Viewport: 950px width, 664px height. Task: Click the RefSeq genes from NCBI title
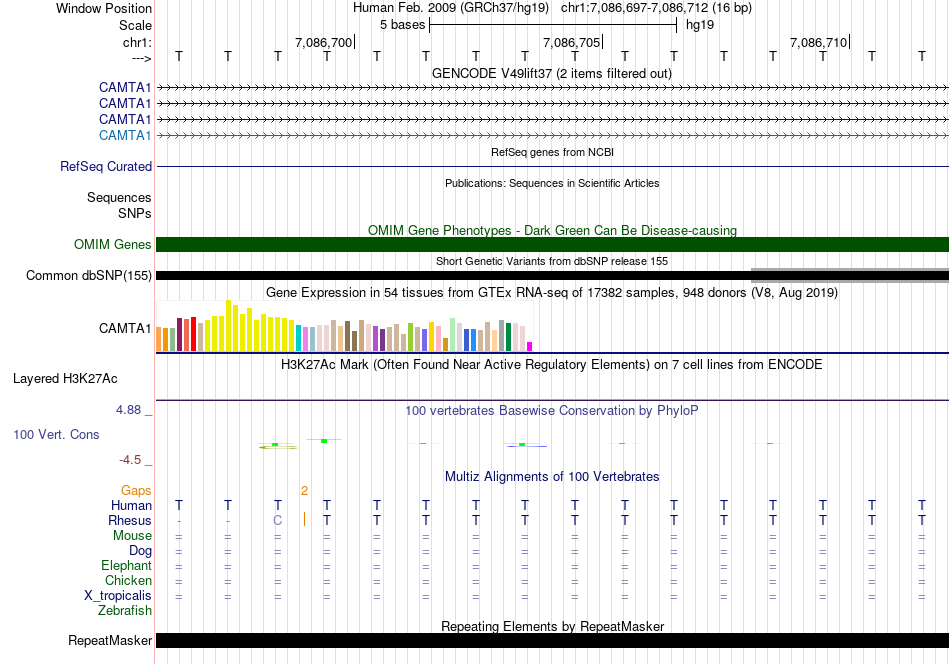pos(552,152)
